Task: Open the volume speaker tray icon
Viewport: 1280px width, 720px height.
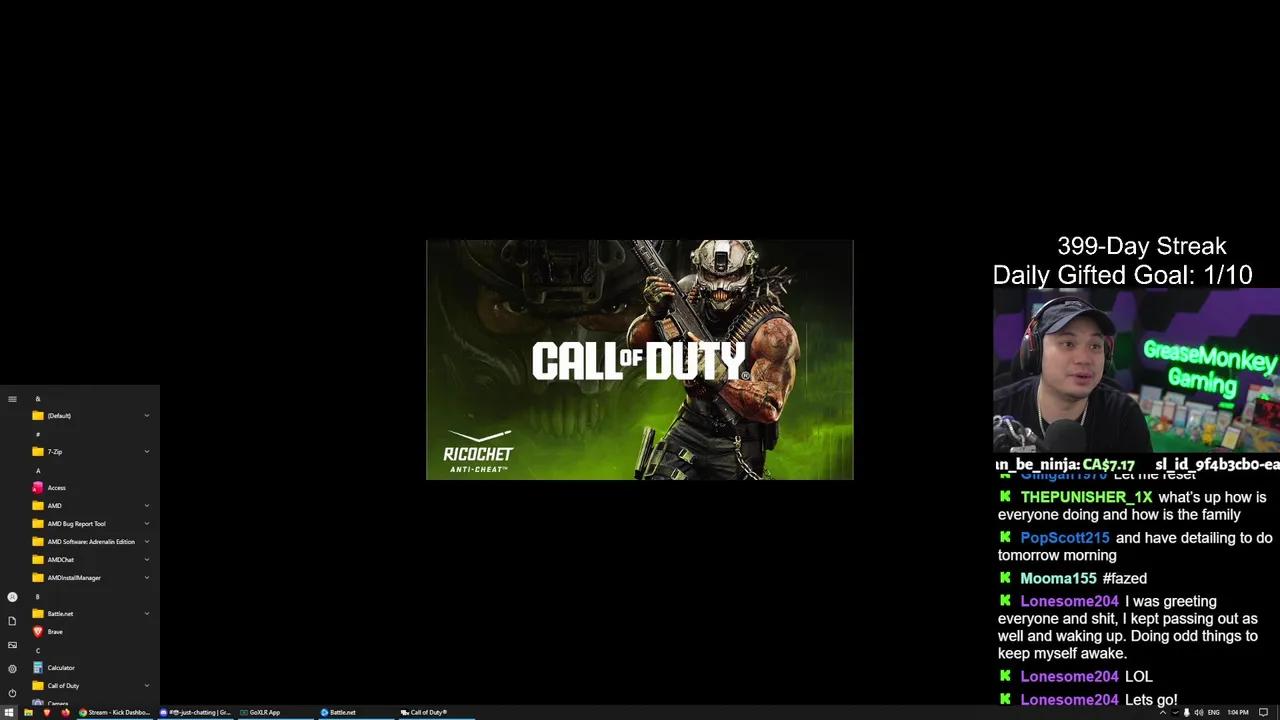Action: coord(1199,712)
